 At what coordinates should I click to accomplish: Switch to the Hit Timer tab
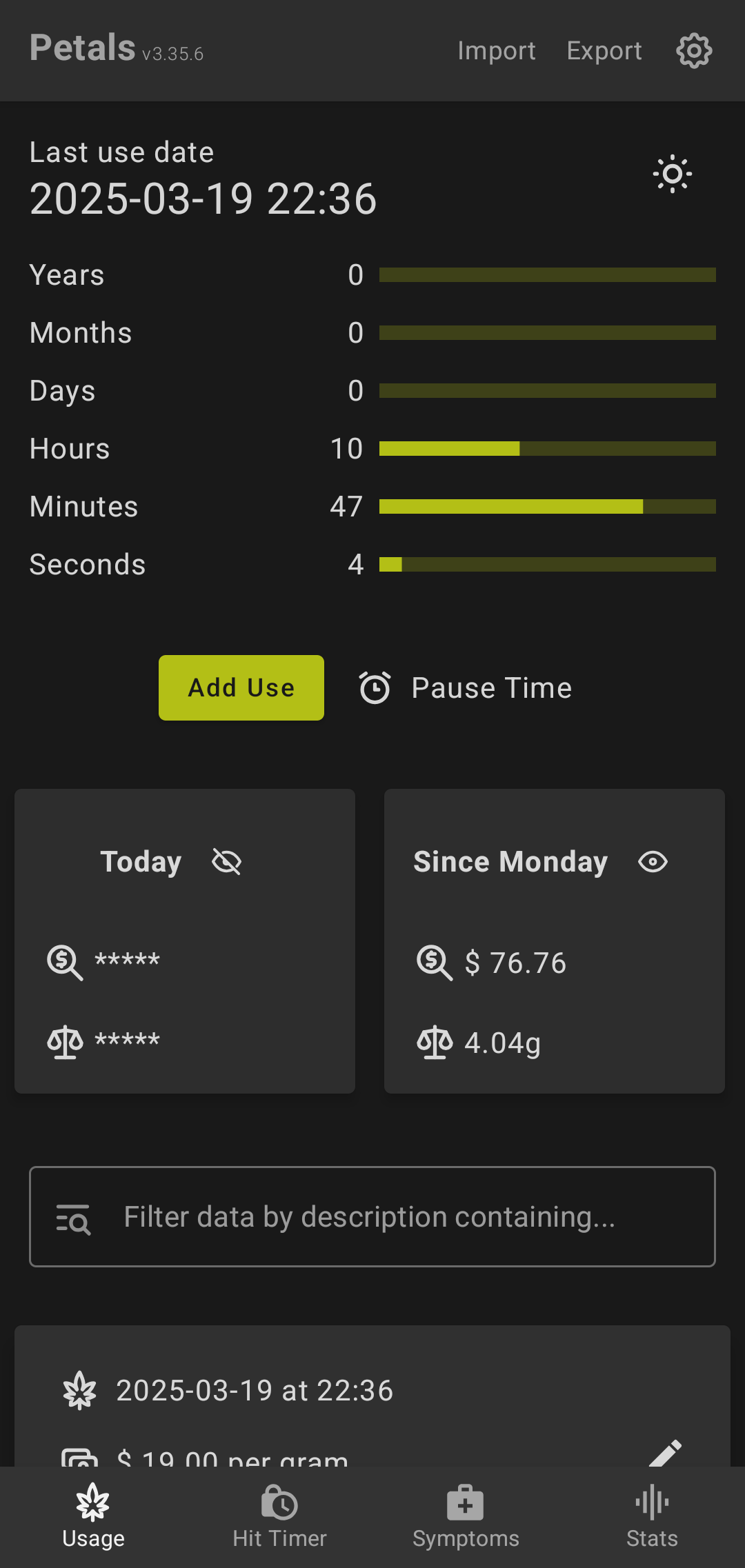tap(279, 1517)
